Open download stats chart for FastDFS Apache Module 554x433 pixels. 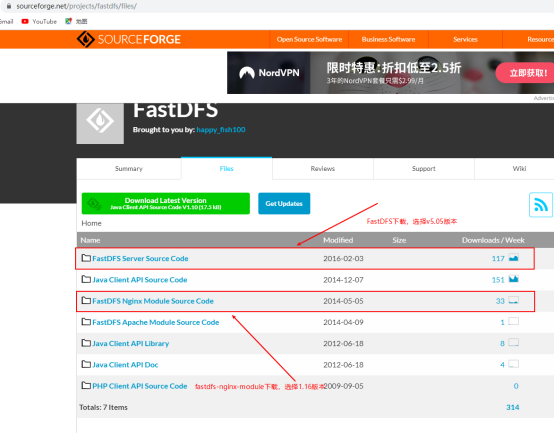pos(513,321)
